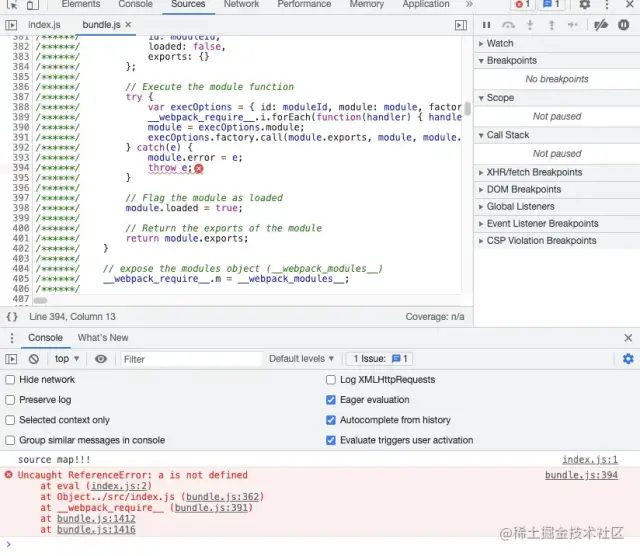Viewport: 640px width, 556px height.
Task: Show more DevTools tabs chevron
Action: click(469, 4)
